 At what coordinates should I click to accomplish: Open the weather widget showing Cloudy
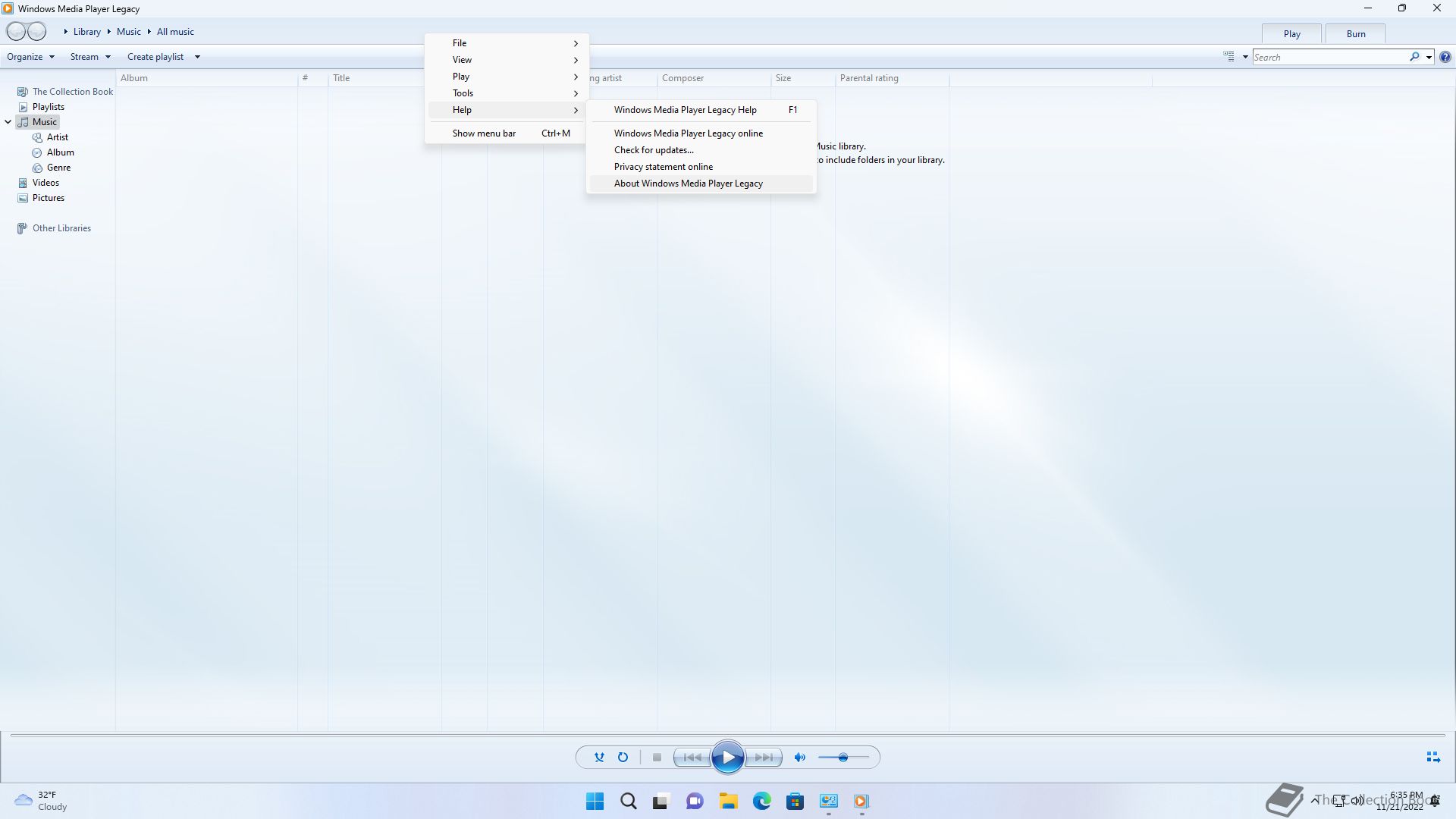click(42, 801)
